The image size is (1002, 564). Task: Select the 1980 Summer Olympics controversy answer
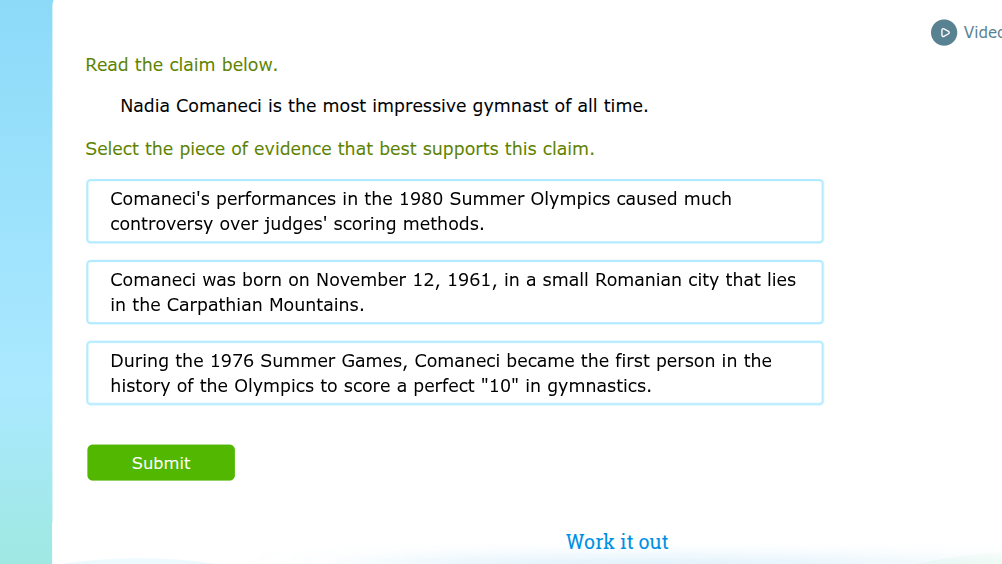455,211
